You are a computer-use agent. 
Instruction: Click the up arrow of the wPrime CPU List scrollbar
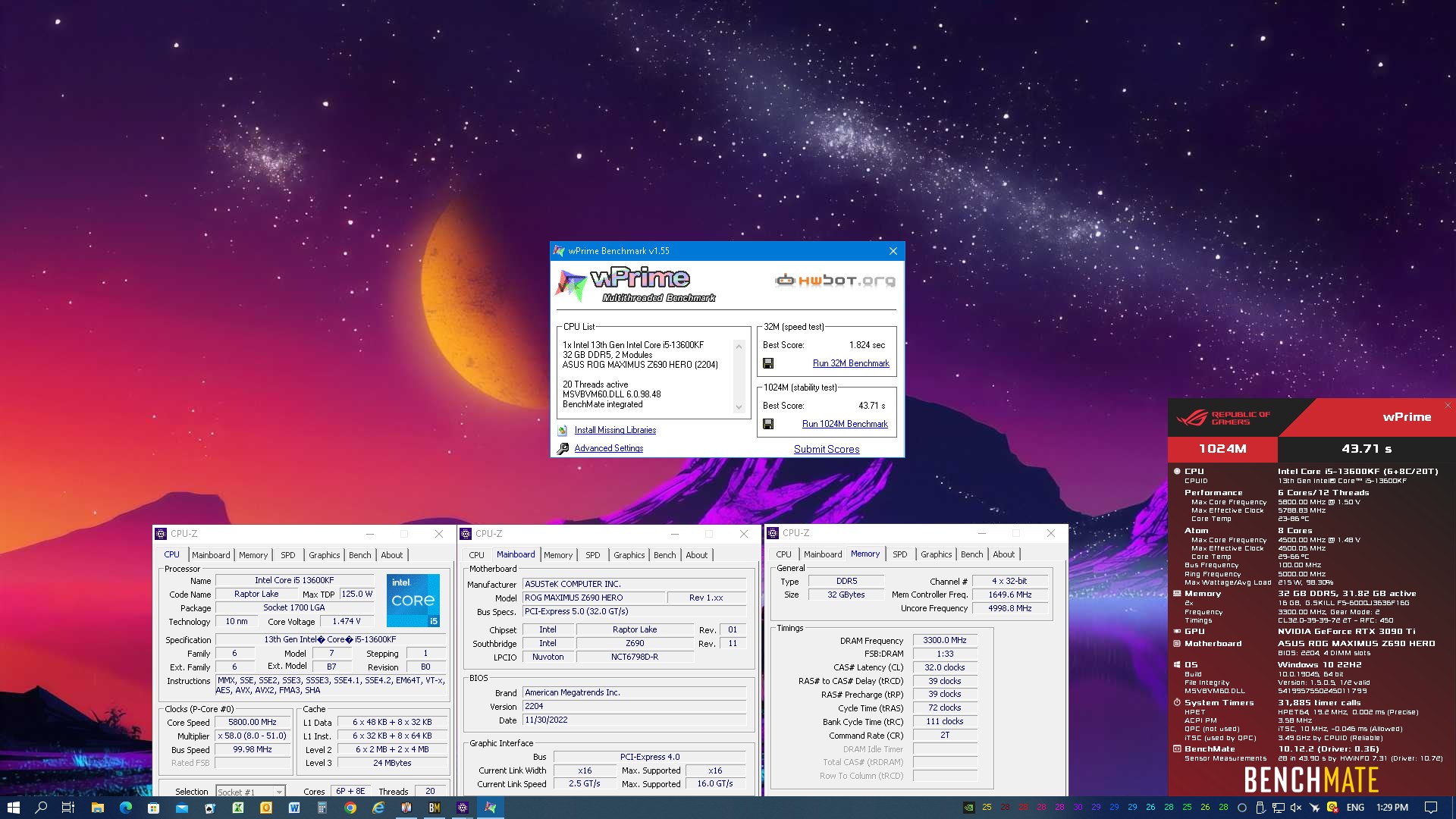pos(739,346)
